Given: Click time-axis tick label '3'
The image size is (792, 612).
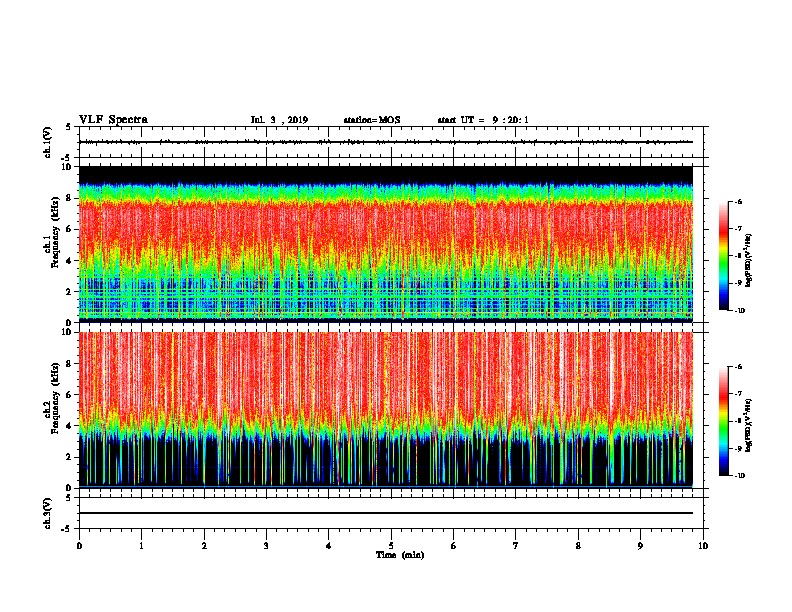Looking at the screenshot, I should point(266,546).
